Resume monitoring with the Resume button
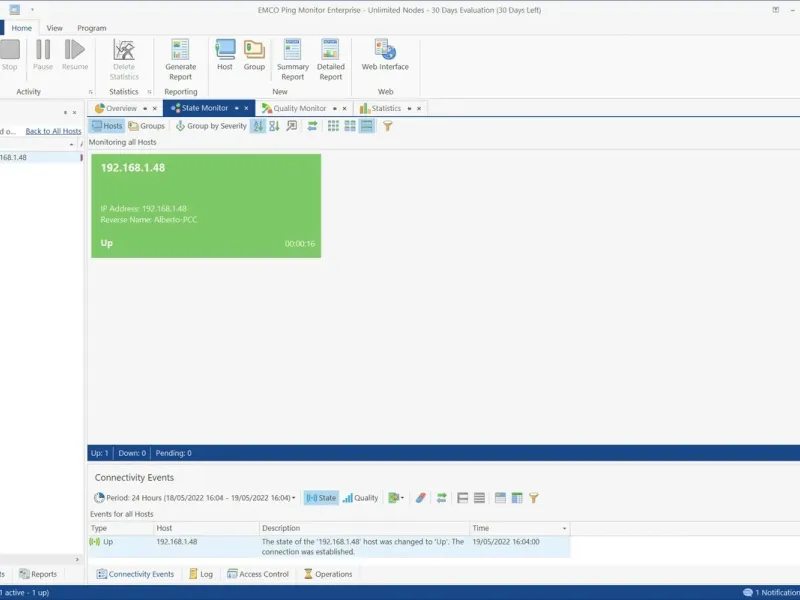800x600 pixels. click(74, 55)
